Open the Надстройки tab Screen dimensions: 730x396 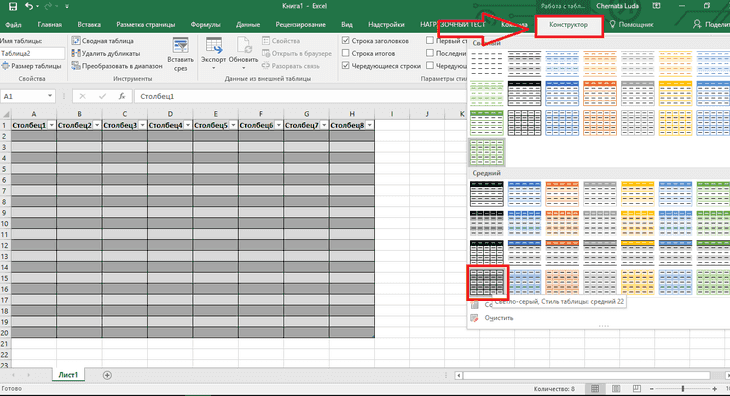pos(386,25)
